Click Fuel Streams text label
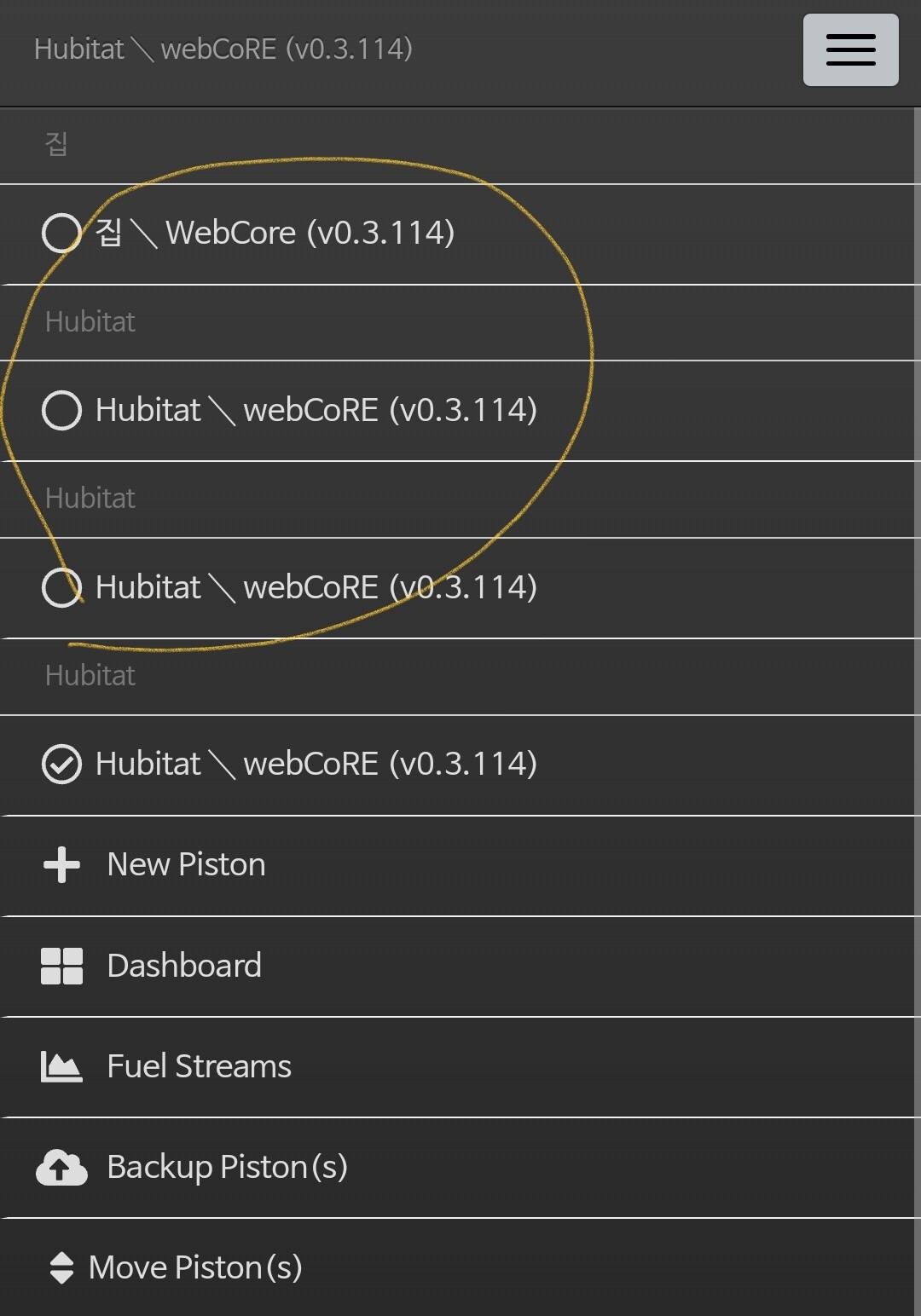Image resolution: width=921 pixels, height=1316 pixels. (x=198, y=1065)
